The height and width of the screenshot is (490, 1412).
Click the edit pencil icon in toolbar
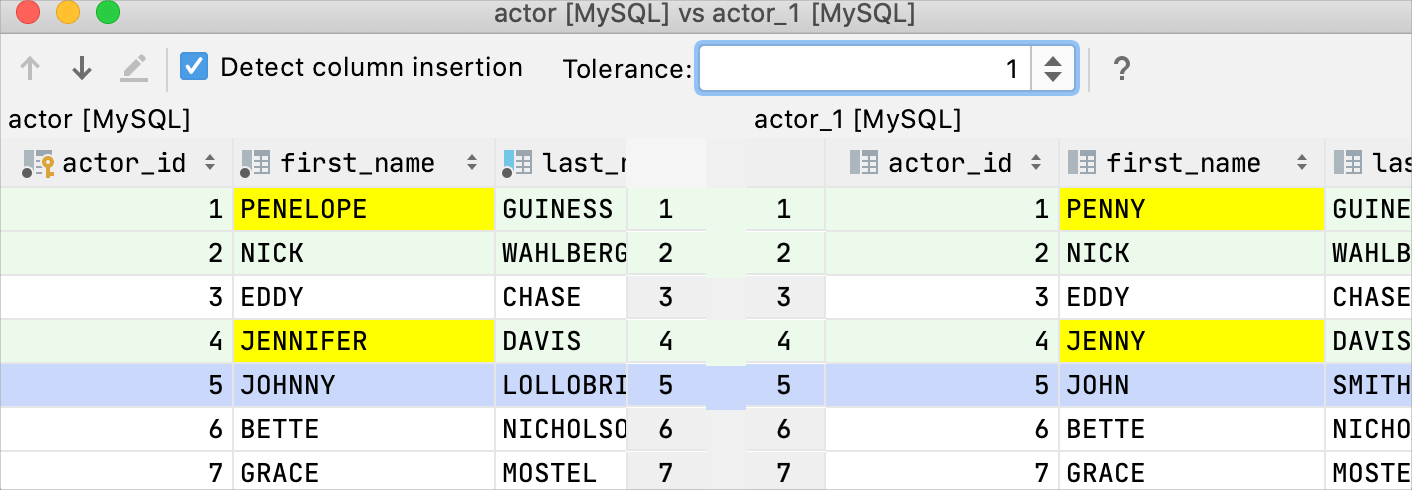coord(133,68)
